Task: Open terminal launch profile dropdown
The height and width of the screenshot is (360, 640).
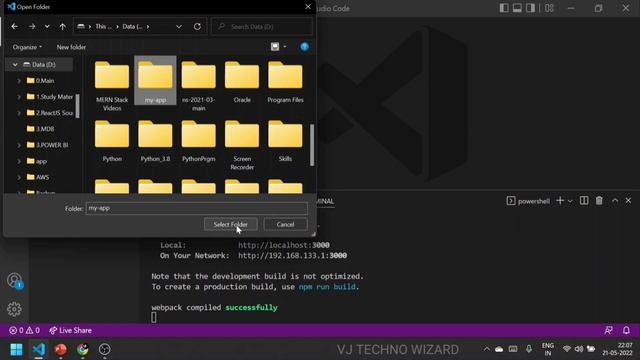Action: (570, 201)
